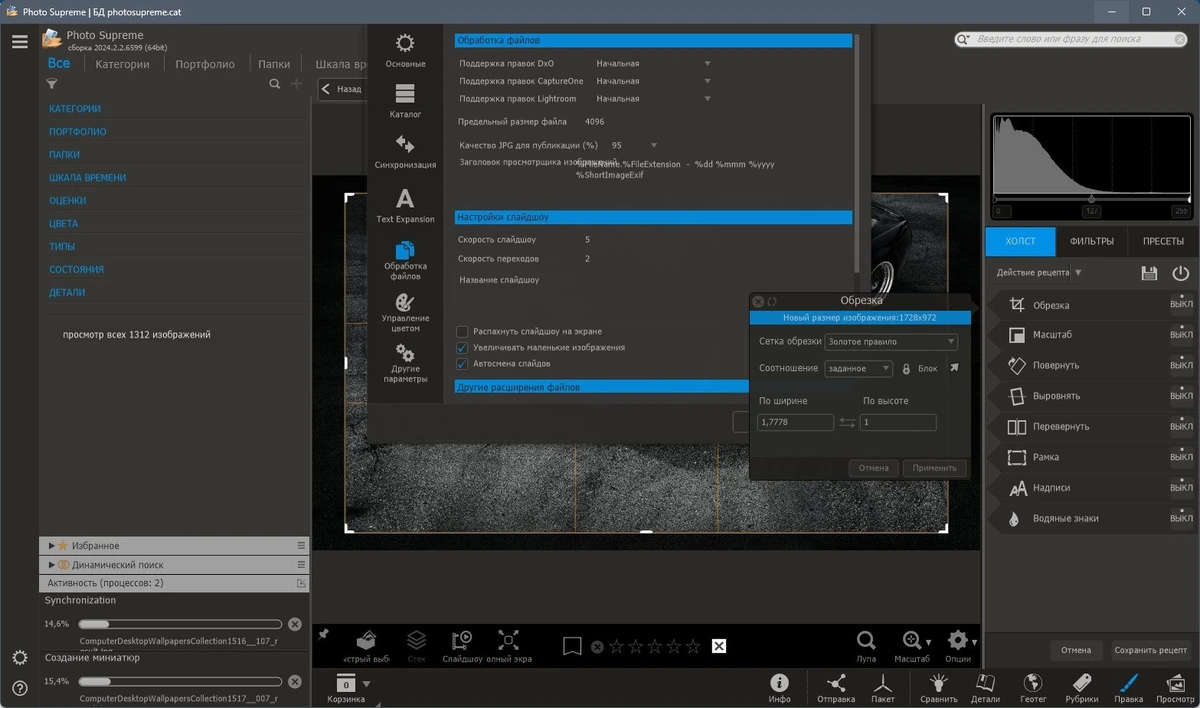This screenshot has height=708, width=1200.
Task: Enable Распахнуть слайдшоу на экране checkbox
Action: [462, 331]
